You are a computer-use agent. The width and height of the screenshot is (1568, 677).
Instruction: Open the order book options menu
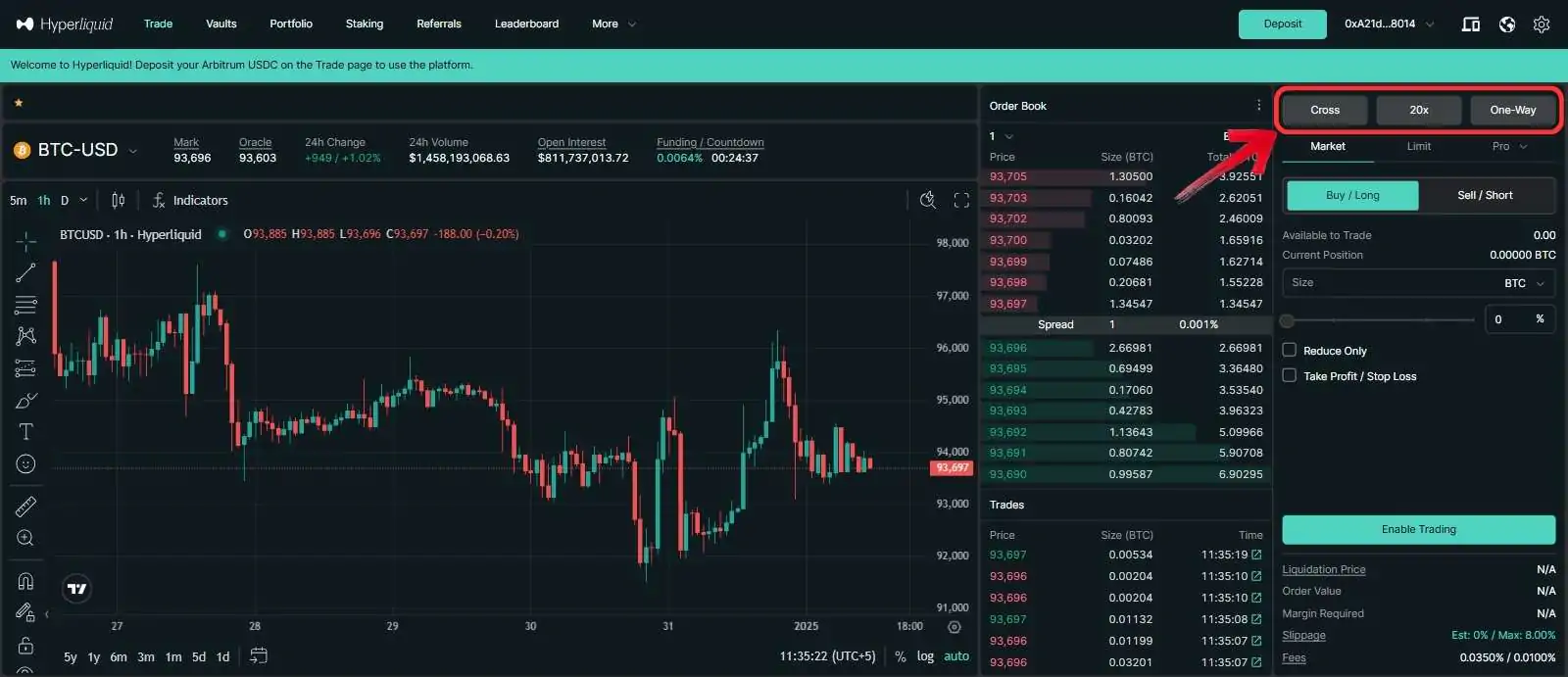(x=1259, y=106)
